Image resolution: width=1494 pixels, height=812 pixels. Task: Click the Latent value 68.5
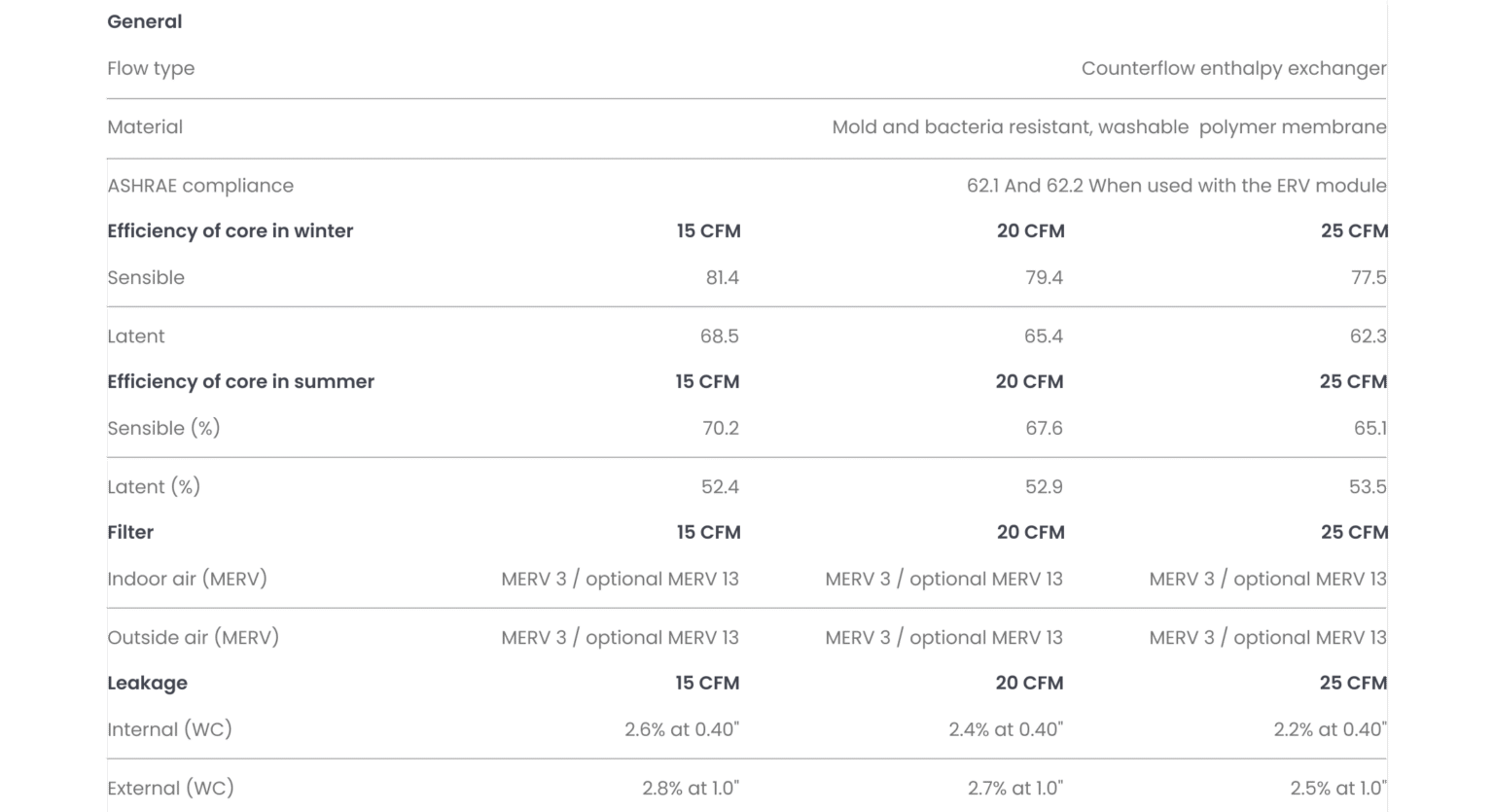coord(720,335)
